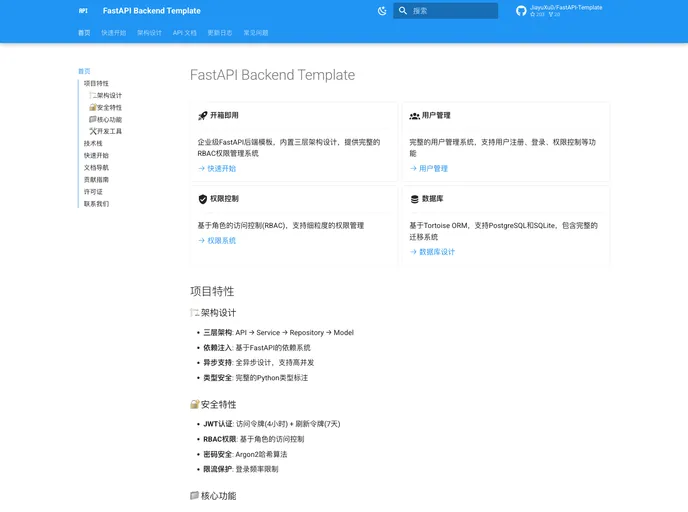Select the 首页 navigation tab
This screenshot has width=688, height=512.
84,33
